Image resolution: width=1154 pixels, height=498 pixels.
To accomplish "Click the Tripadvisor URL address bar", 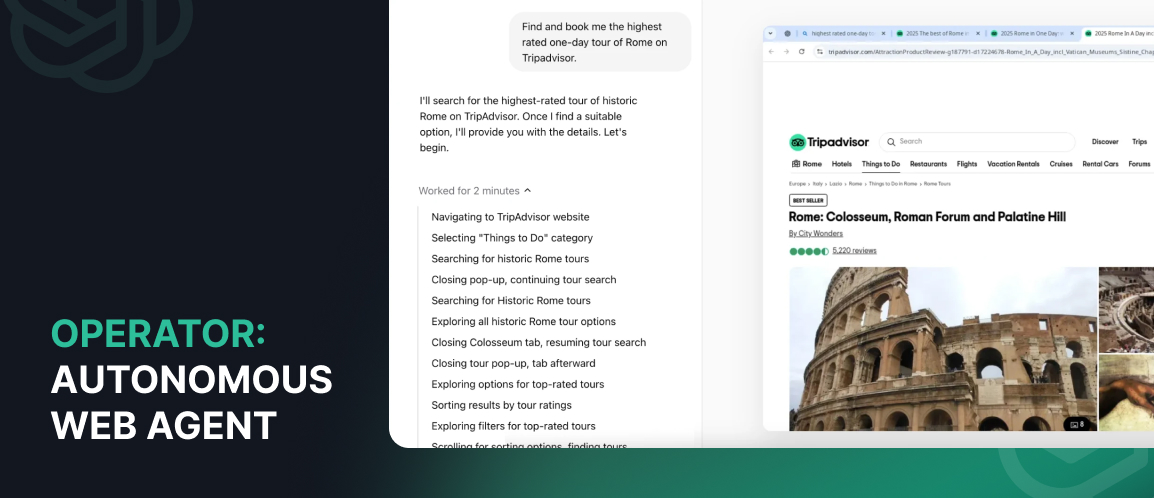I will pyautogui.click(x=986, y=51).
